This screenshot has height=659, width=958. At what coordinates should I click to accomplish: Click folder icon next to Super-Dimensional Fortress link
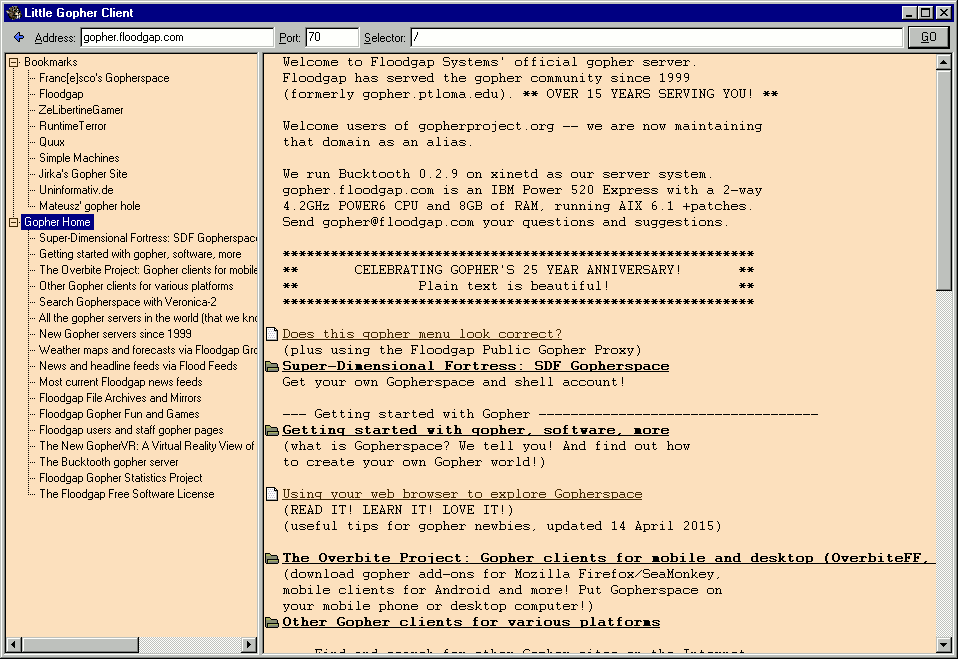click(272, 366)
